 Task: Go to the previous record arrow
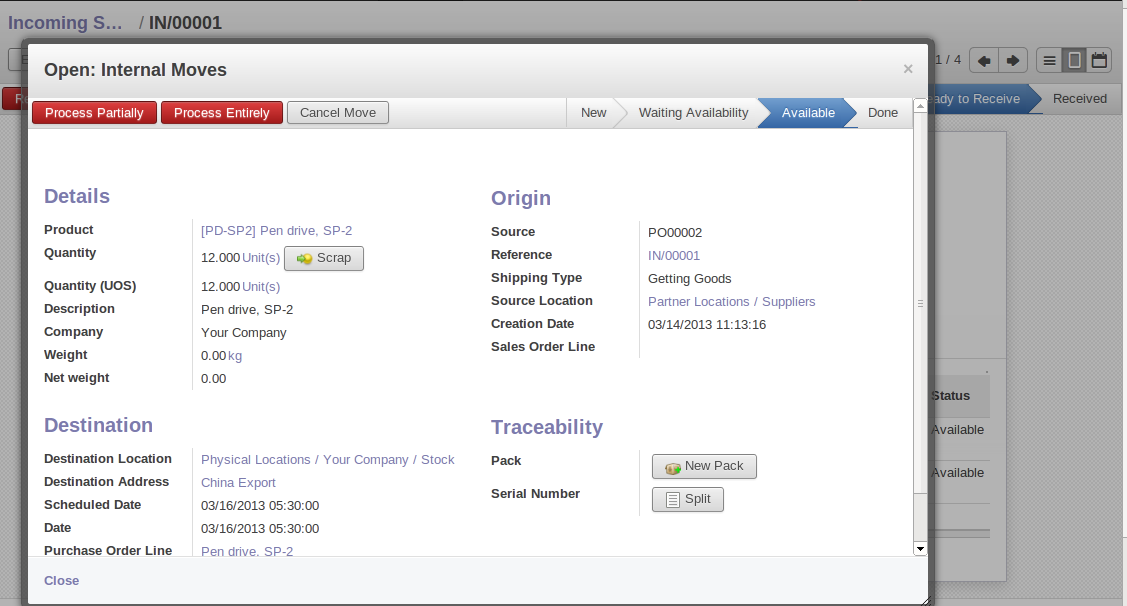click(x=984, y=60)
